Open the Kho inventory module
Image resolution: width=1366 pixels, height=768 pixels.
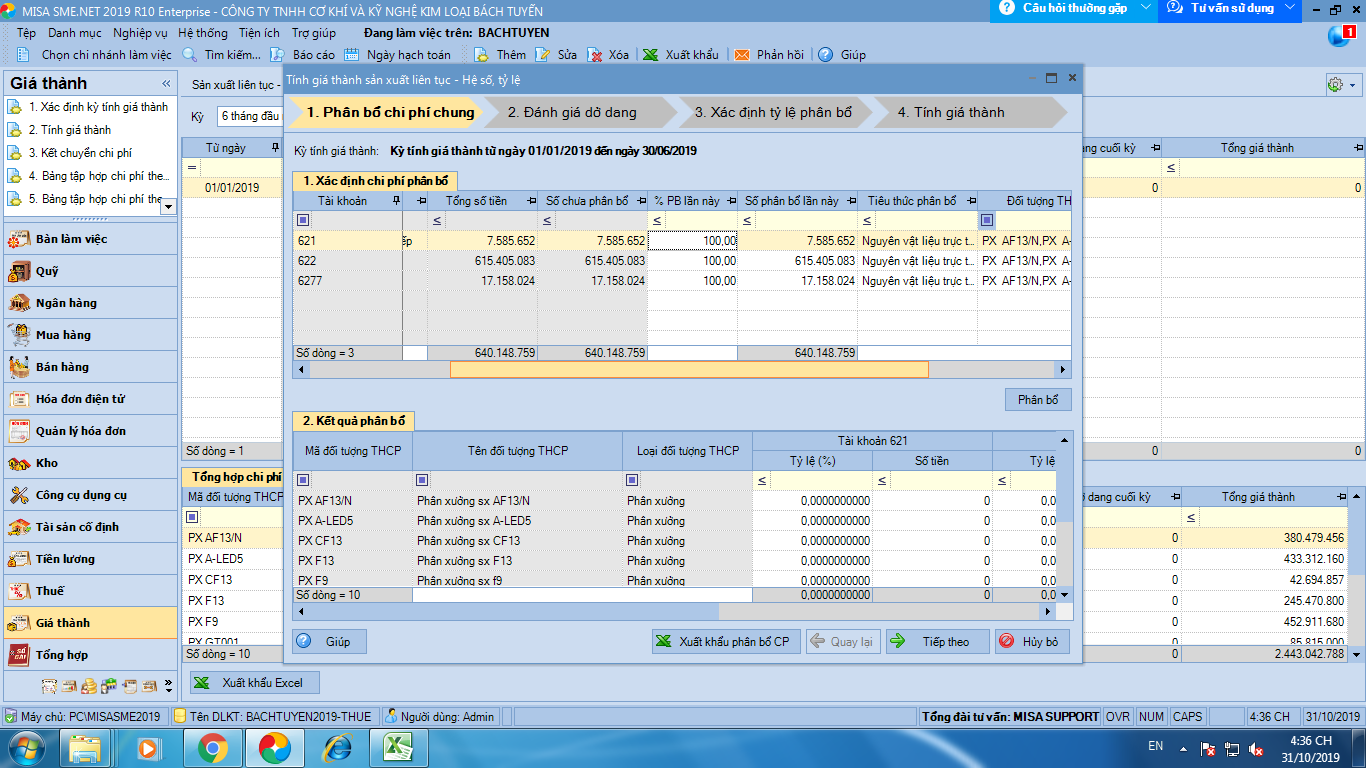pos(90,463)
